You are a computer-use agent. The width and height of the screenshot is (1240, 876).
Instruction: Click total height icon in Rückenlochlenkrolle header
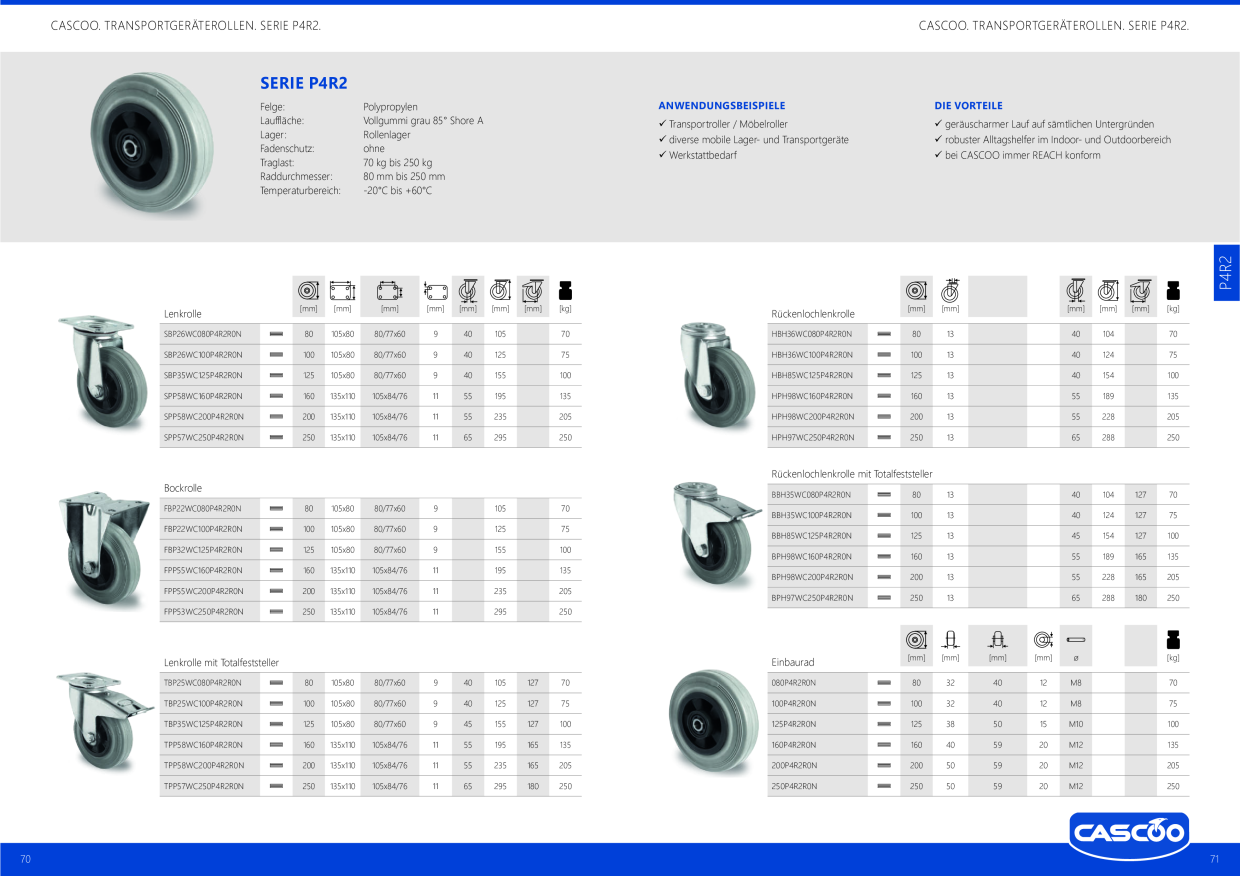click(1108, 290)
